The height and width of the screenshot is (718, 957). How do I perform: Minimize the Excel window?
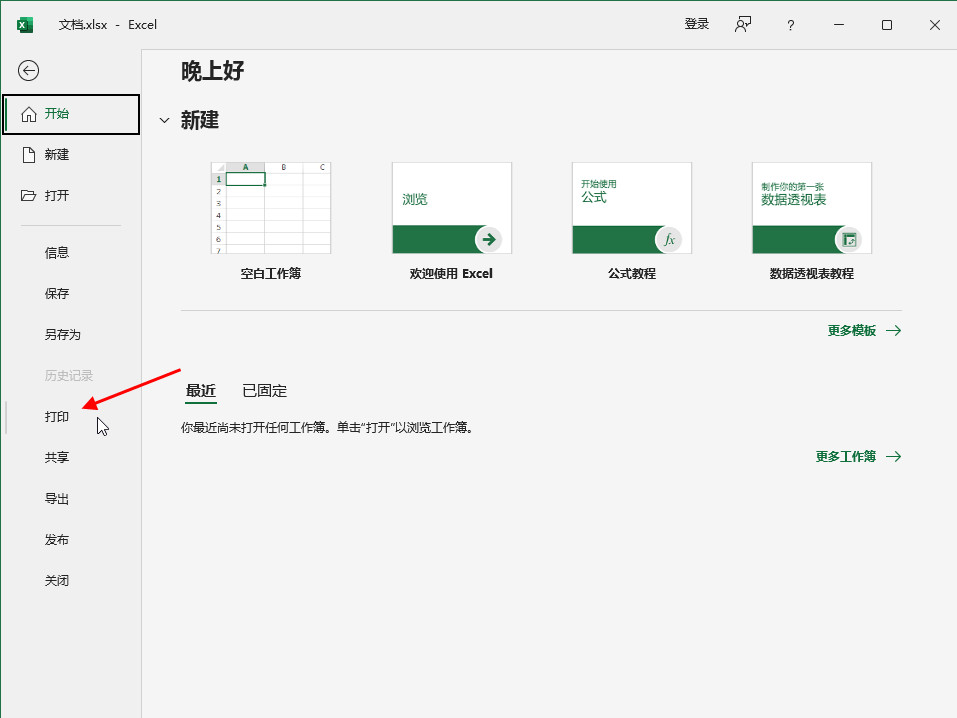tap(839, 25)
